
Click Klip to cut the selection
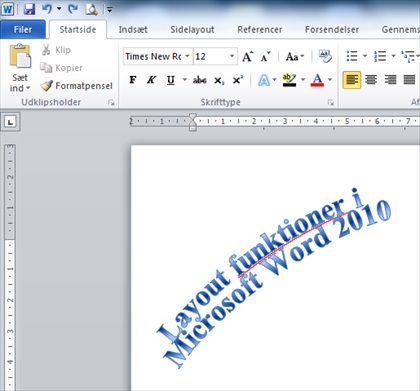click(x=56, y=50)
